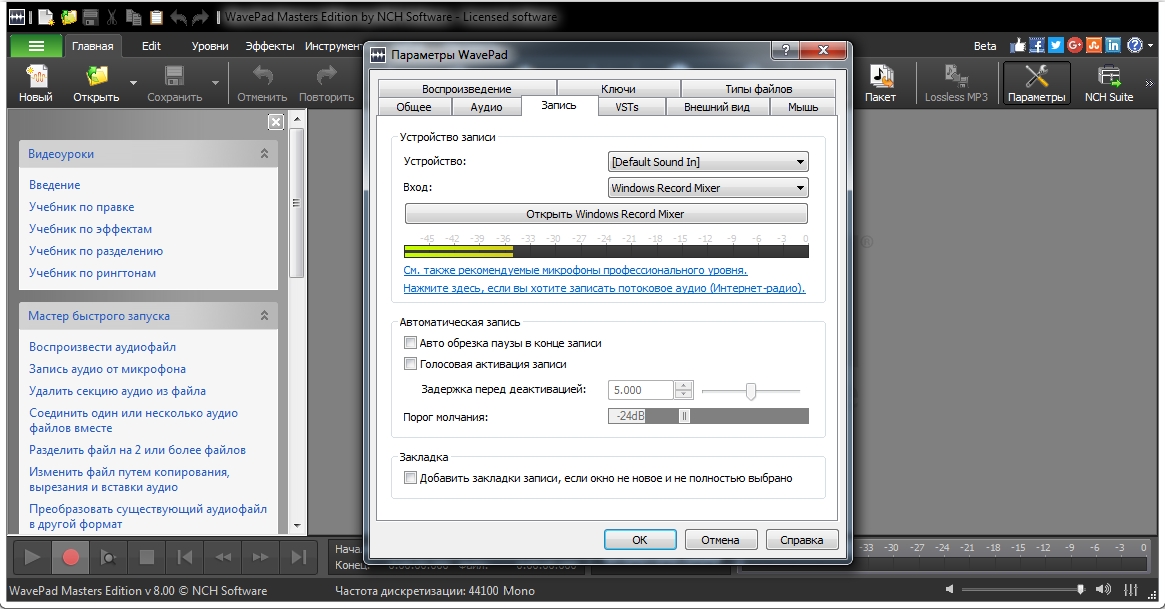Open link about recording streaming audio
The width and height of the screenshot is (1165, 609).
[604, 288]
